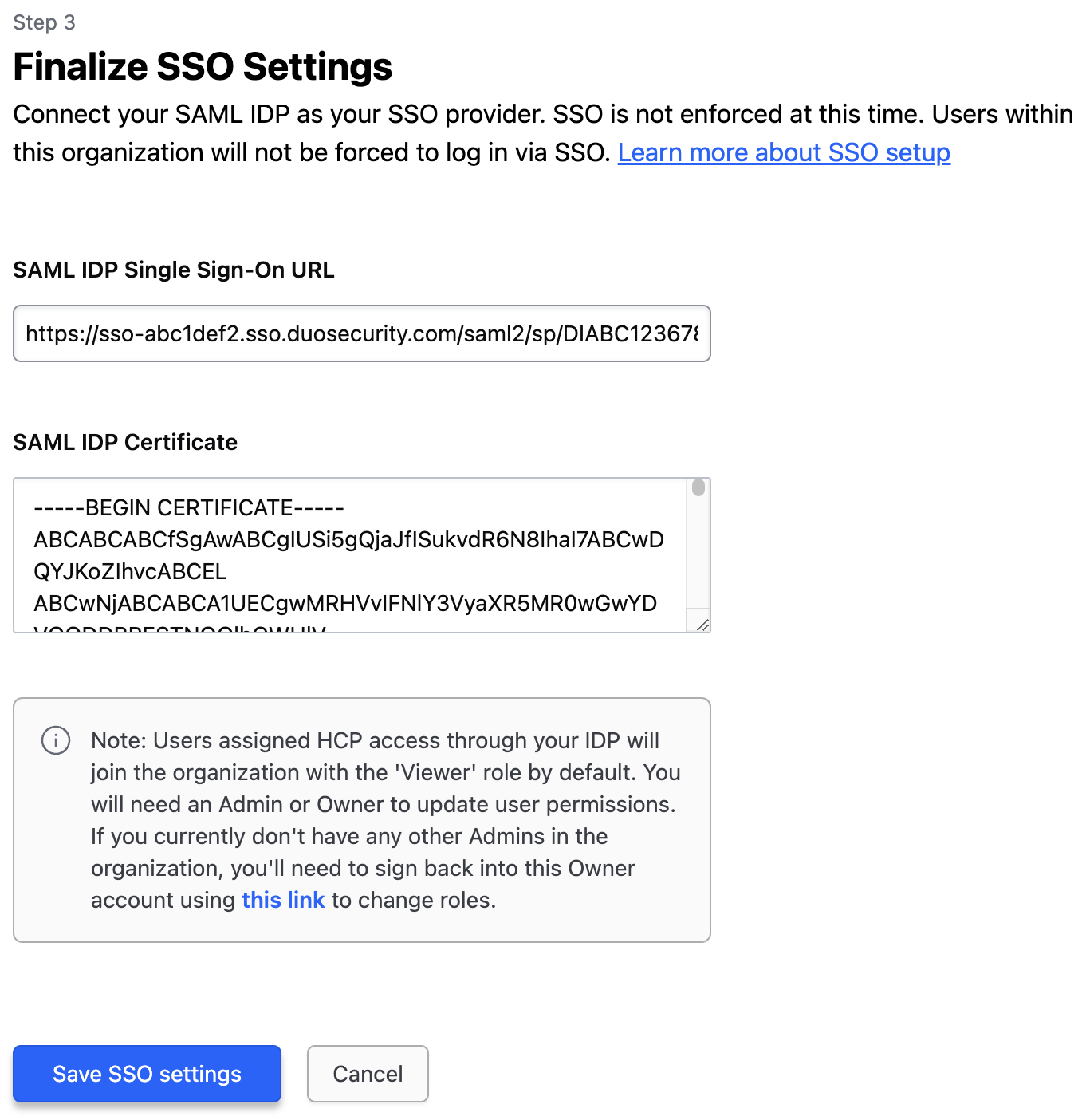Image resolution: width=1086 pixels, height=1120 pixels.
Task: Follow 'this link' to change roles
Action: pyautogui.click(x=283, y=900)
